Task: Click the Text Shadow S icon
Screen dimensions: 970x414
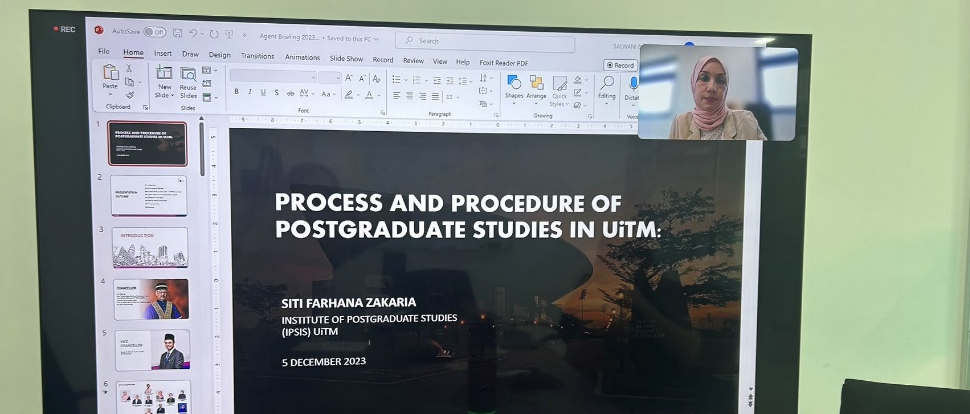Action: click(x=277, y=92)
